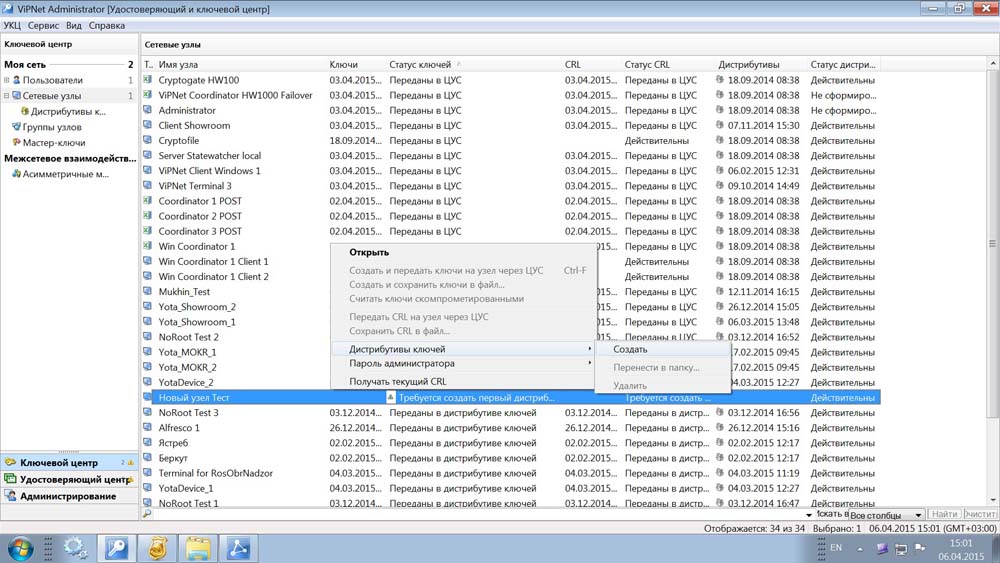Screen dimensions: 1000x563
Task: Switch to the Ключевой центр section
Action: 69,462
